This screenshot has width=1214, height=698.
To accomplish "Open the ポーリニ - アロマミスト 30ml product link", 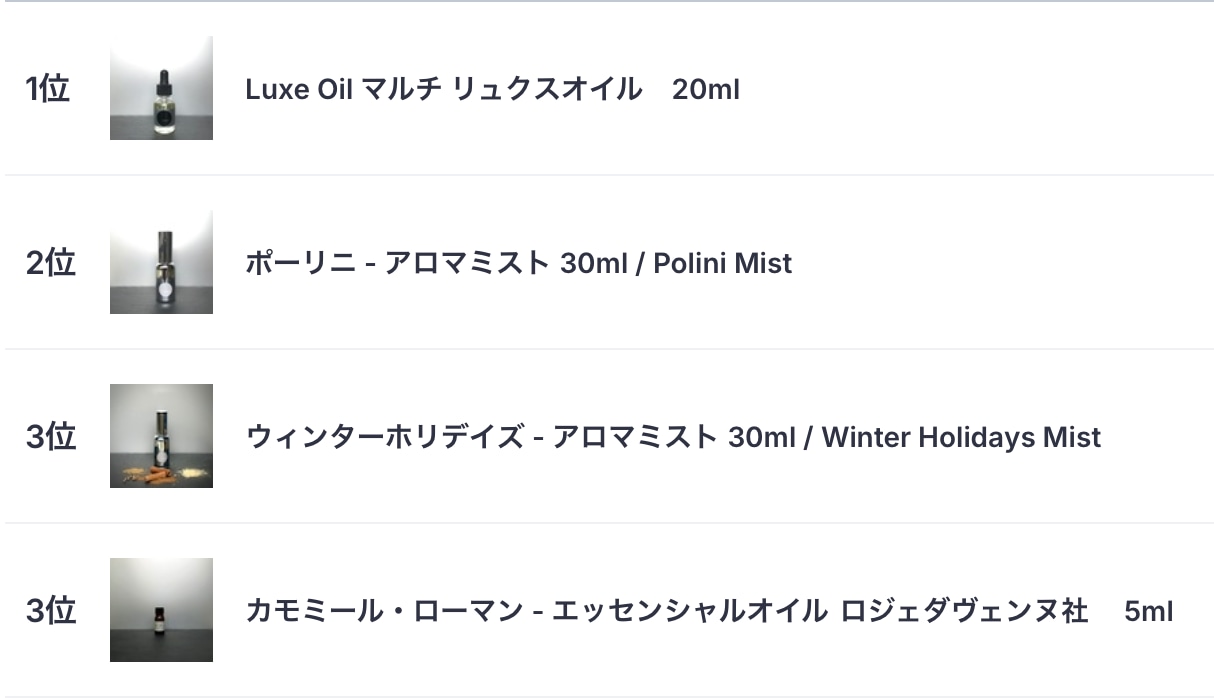I will pos(518,263).
